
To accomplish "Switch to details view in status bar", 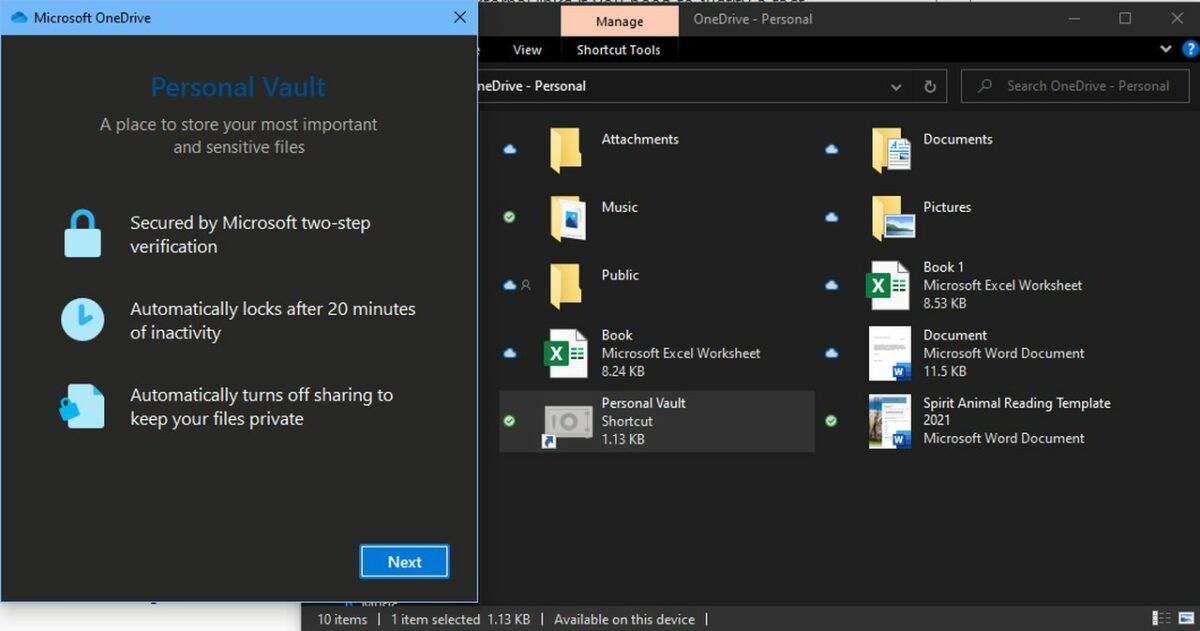I will pos(1161,619).
